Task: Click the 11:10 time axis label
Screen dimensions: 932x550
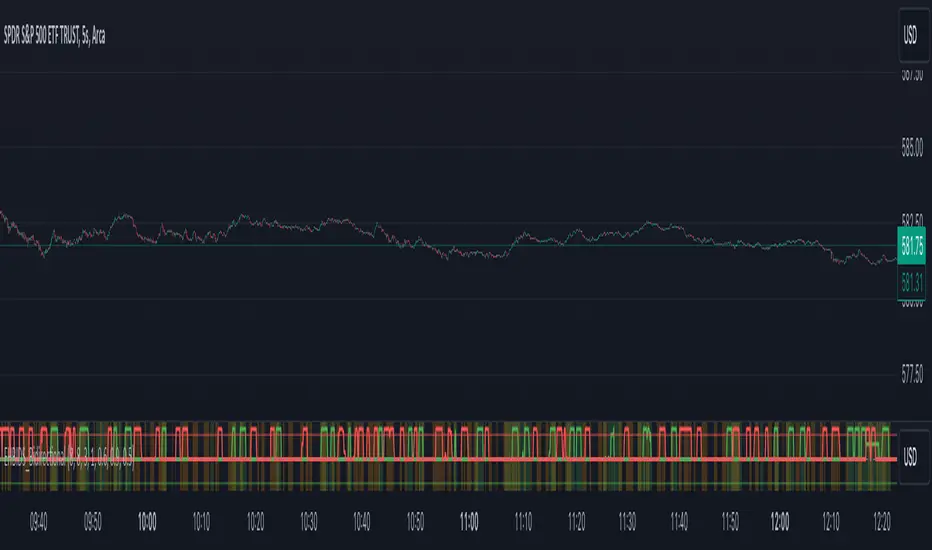Action: (x=521, y=519)
